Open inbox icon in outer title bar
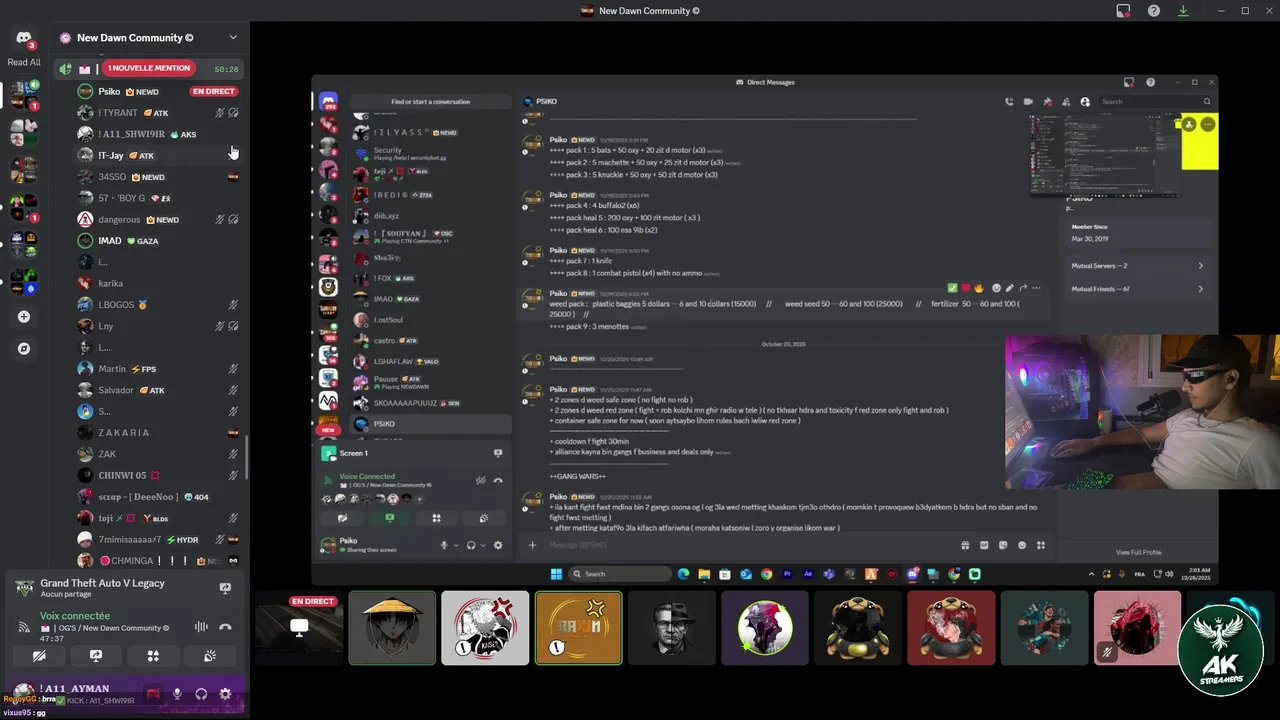This screenshot has height=720, width=1280. click(x=1124, y=11)
